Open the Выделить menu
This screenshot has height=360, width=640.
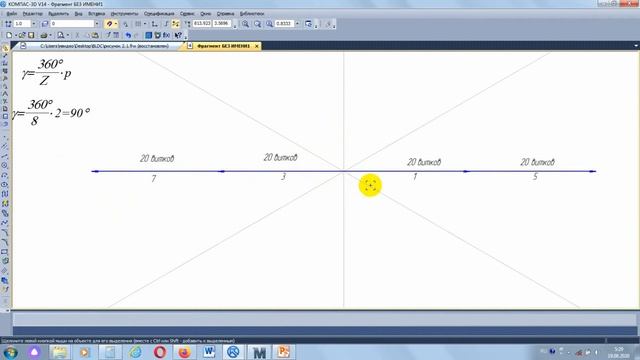[58, 13]
